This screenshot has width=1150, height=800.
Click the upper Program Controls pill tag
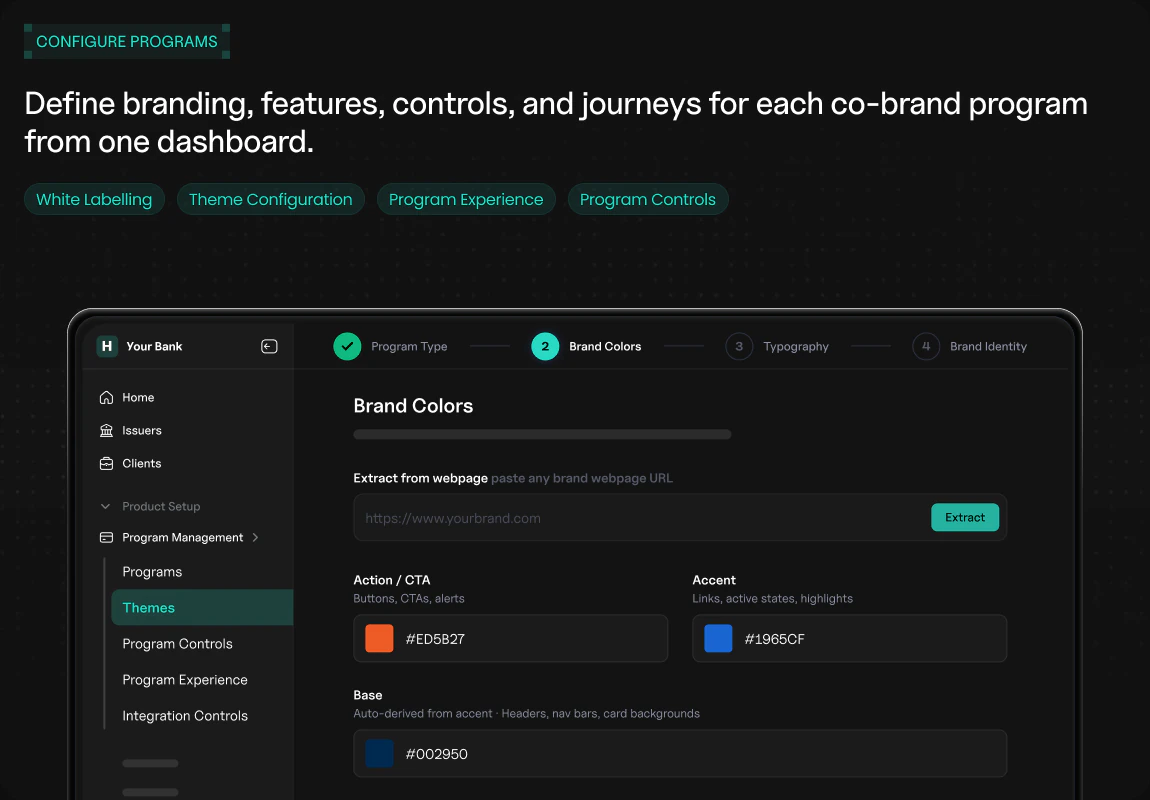(x=648, y=199)
